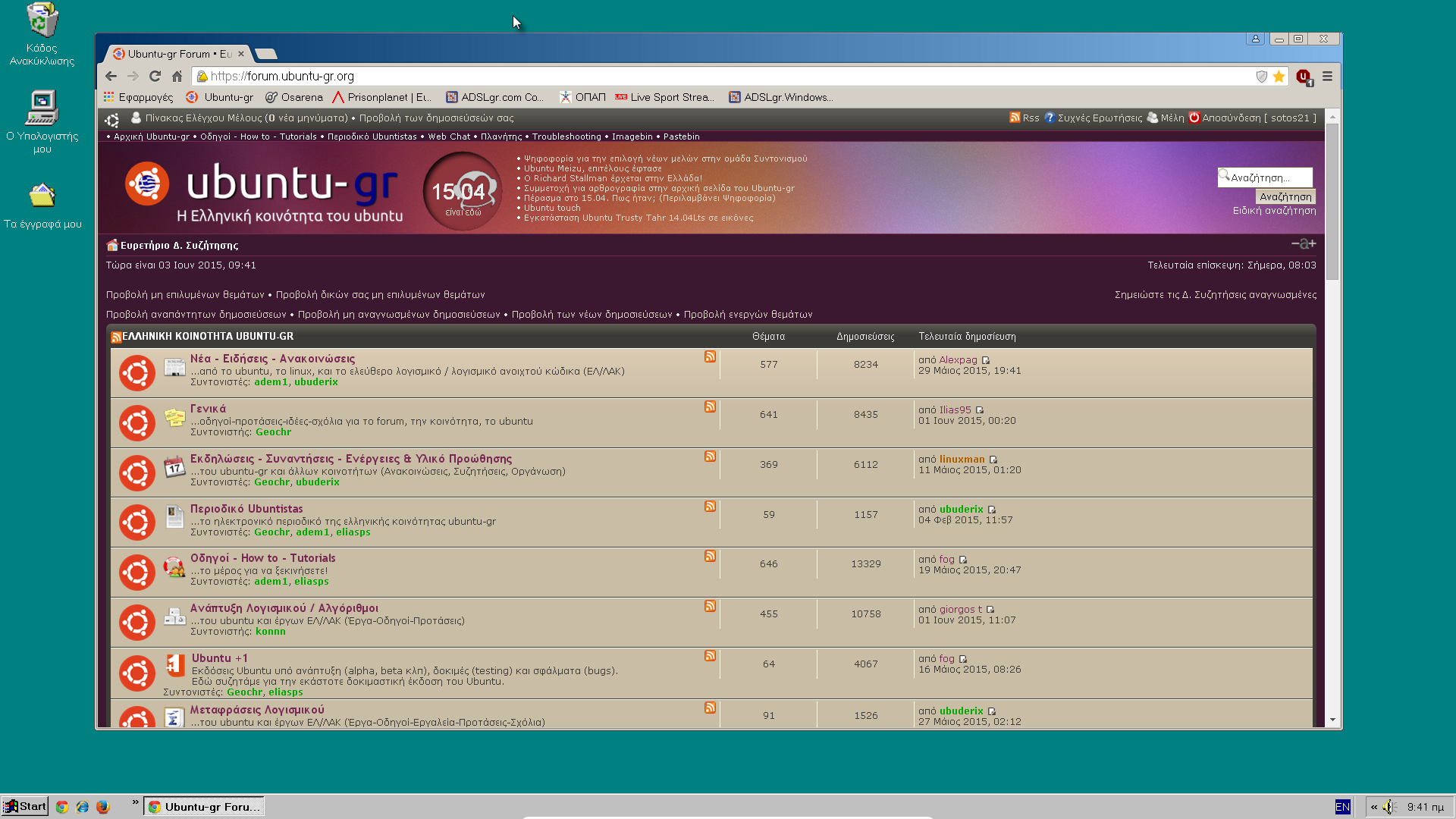Click the board index home icon
Viewport: 1456px width, 819px height.
coord(112,245)
